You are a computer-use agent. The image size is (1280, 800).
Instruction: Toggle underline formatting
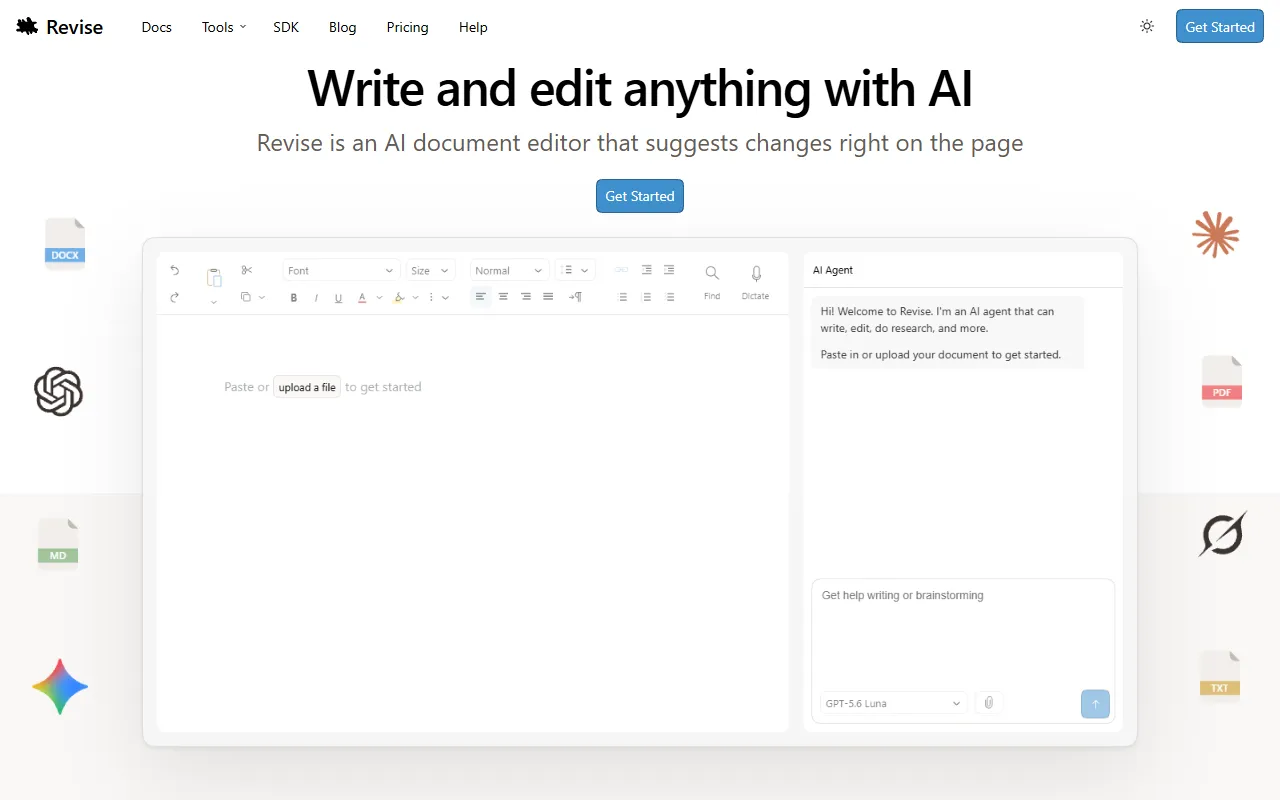[338, 297]
